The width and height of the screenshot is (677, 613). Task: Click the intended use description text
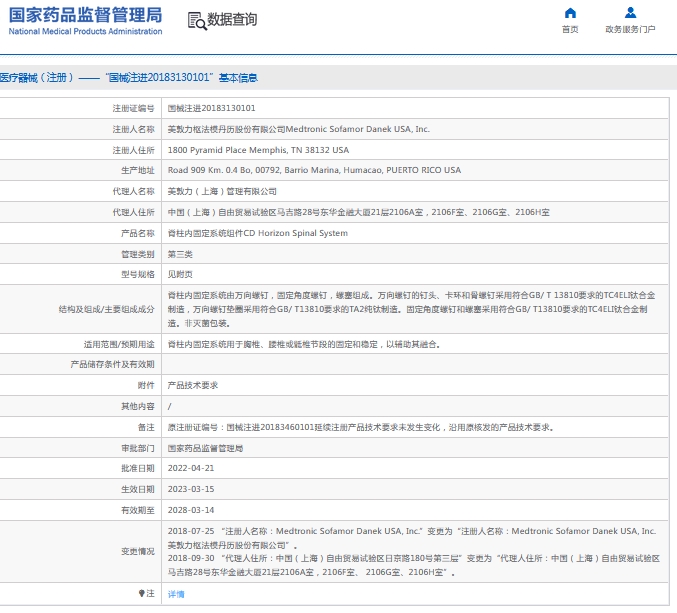click(x=304, y=344)
